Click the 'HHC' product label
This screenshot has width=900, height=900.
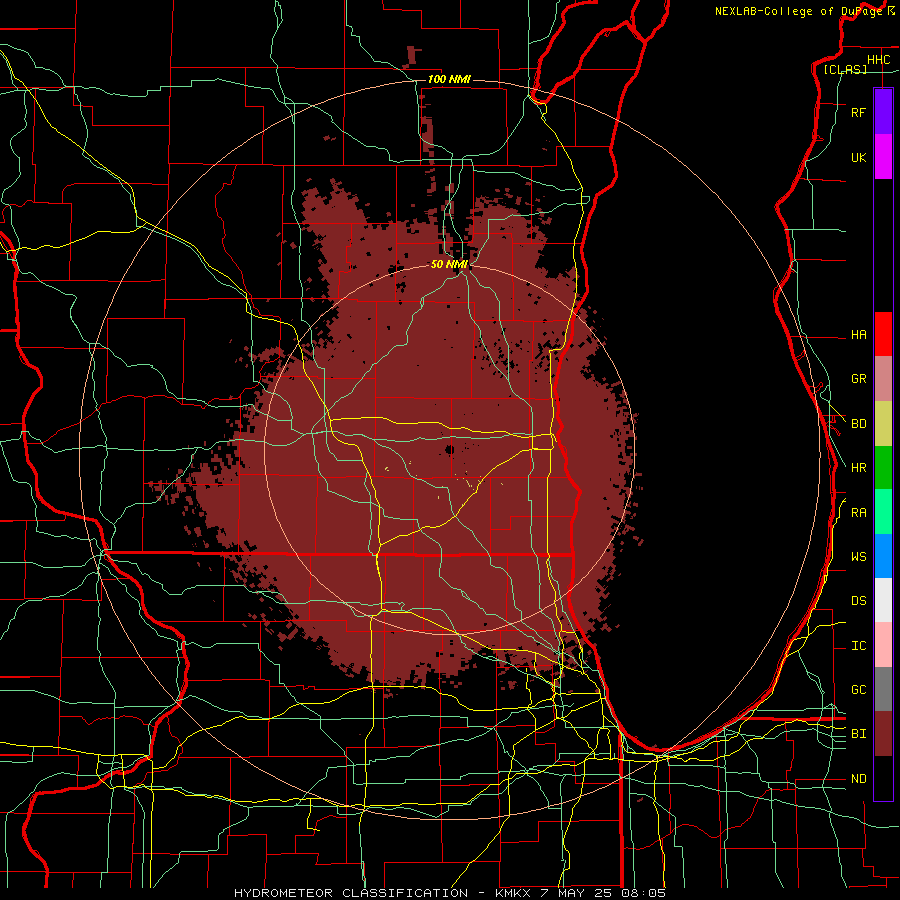click(878, 60)
